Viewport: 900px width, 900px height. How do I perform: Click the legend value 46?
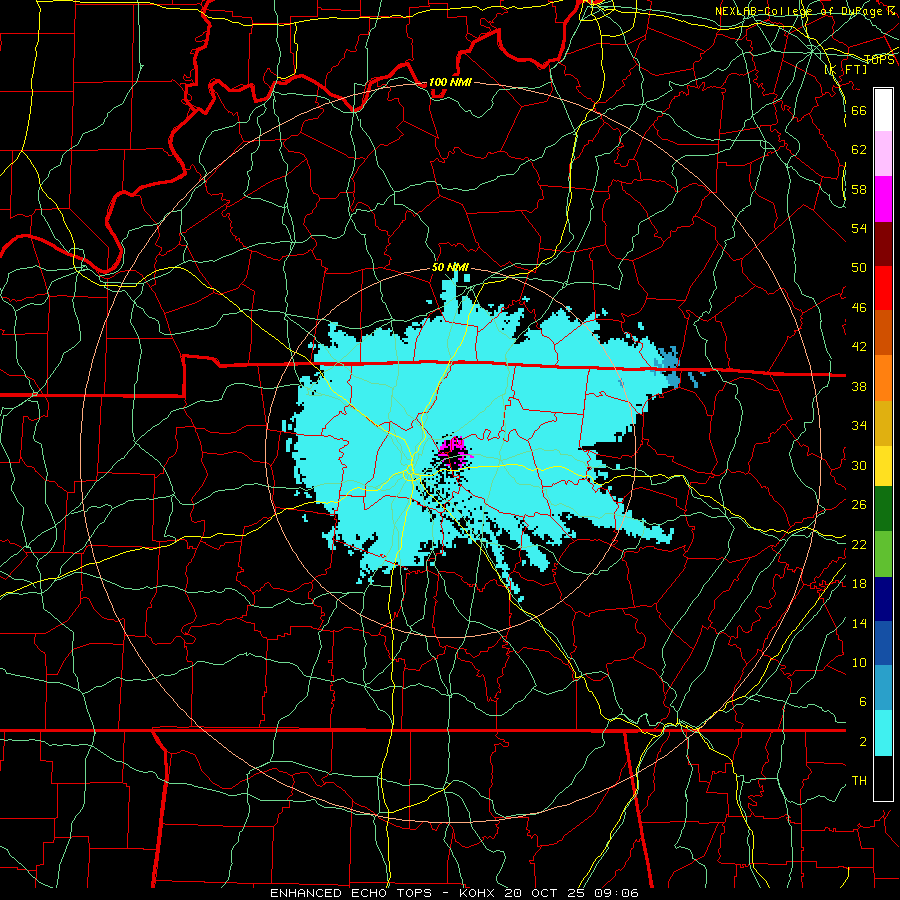(859, 308)
